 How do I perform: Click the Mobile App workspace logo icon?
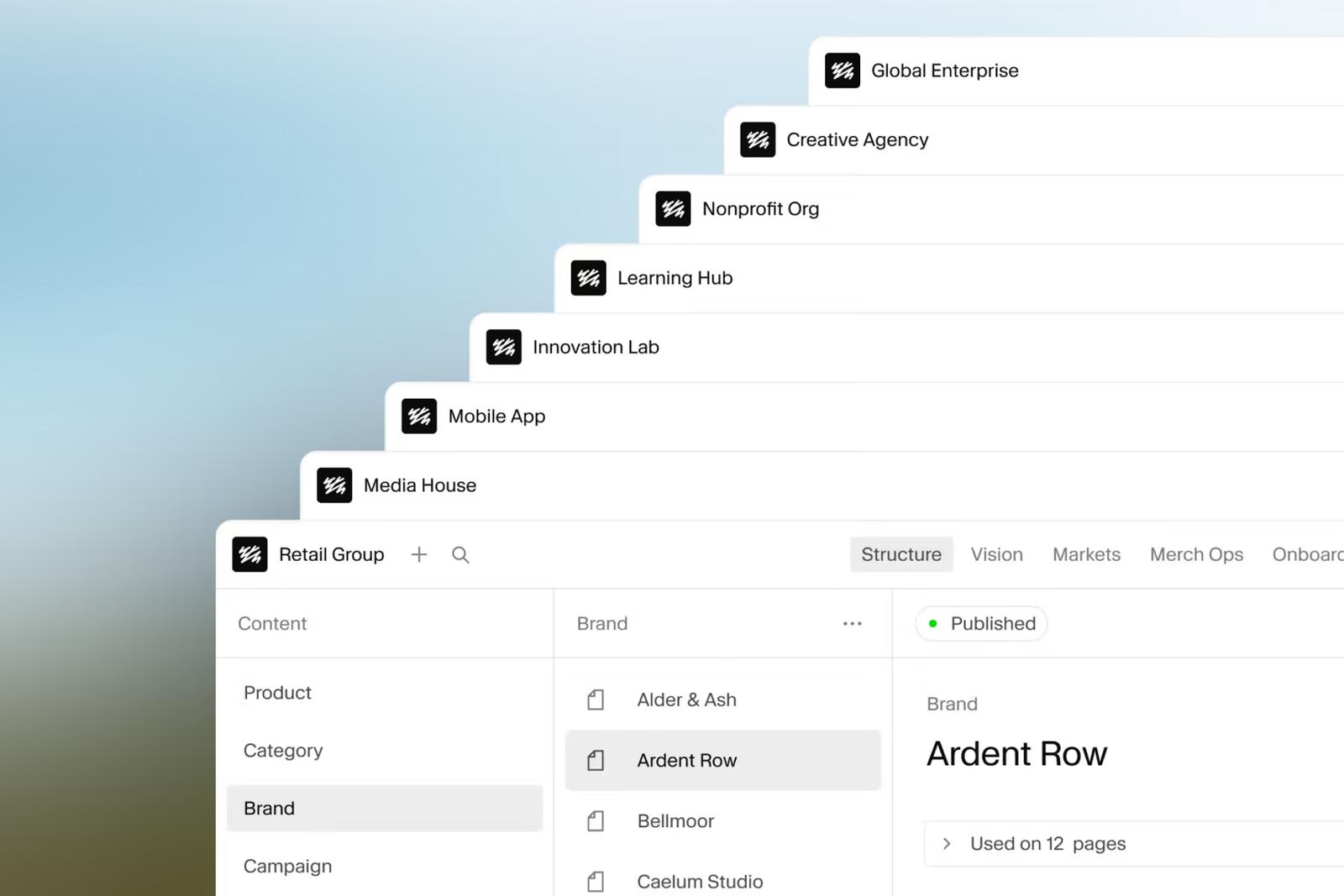click(x=419, y=416)
